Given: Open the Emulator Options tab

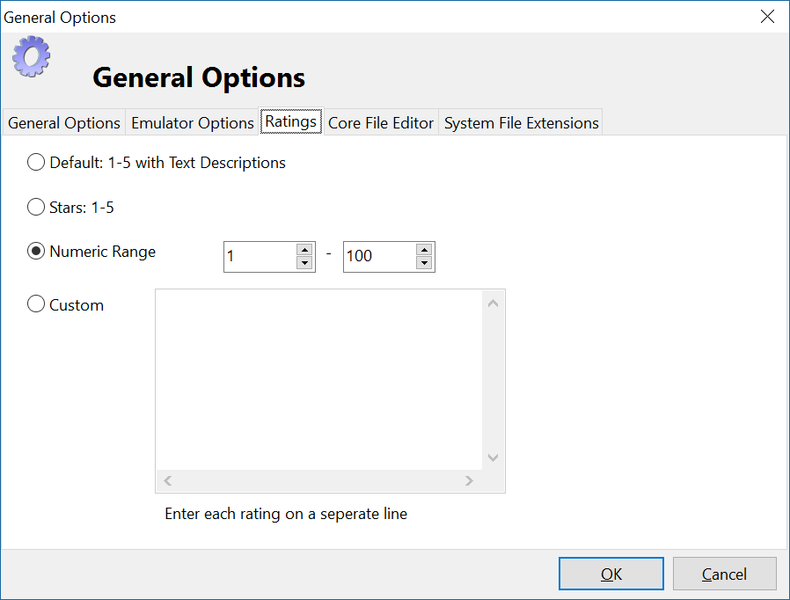Looking at the screenshot, I should [x=192, y=123].
